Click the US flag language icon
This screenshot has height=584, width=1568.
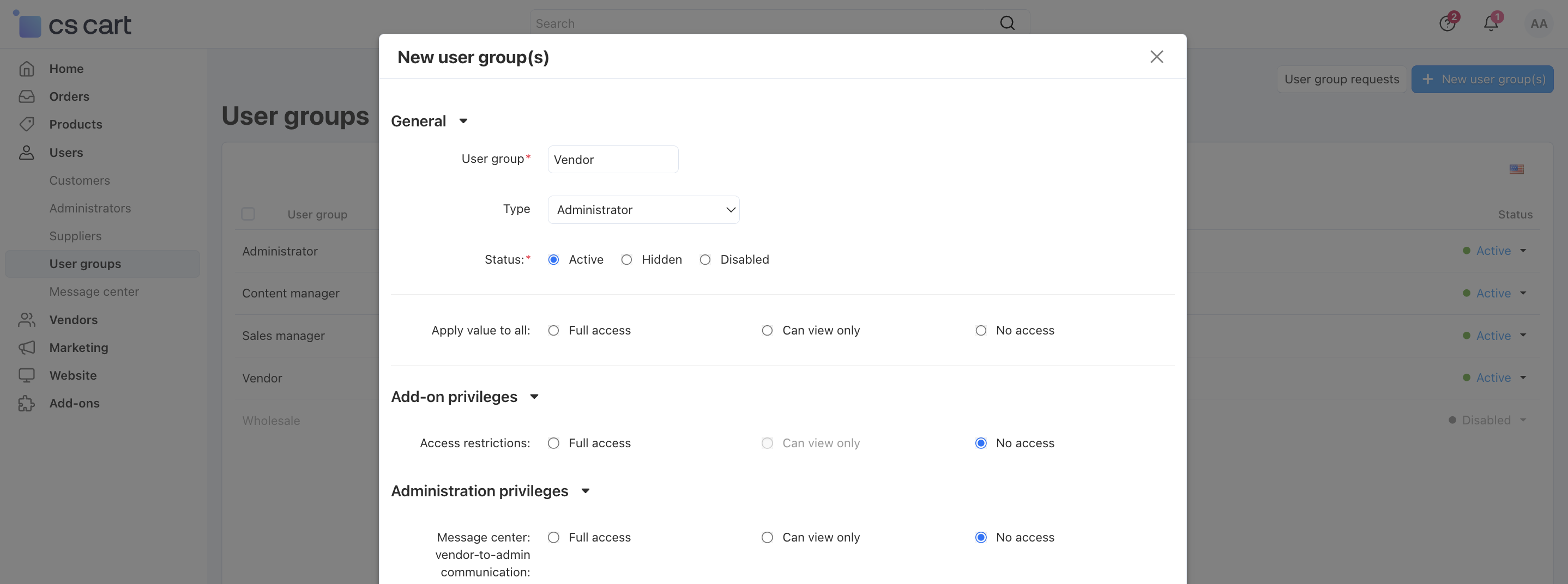click(1516, 169)
